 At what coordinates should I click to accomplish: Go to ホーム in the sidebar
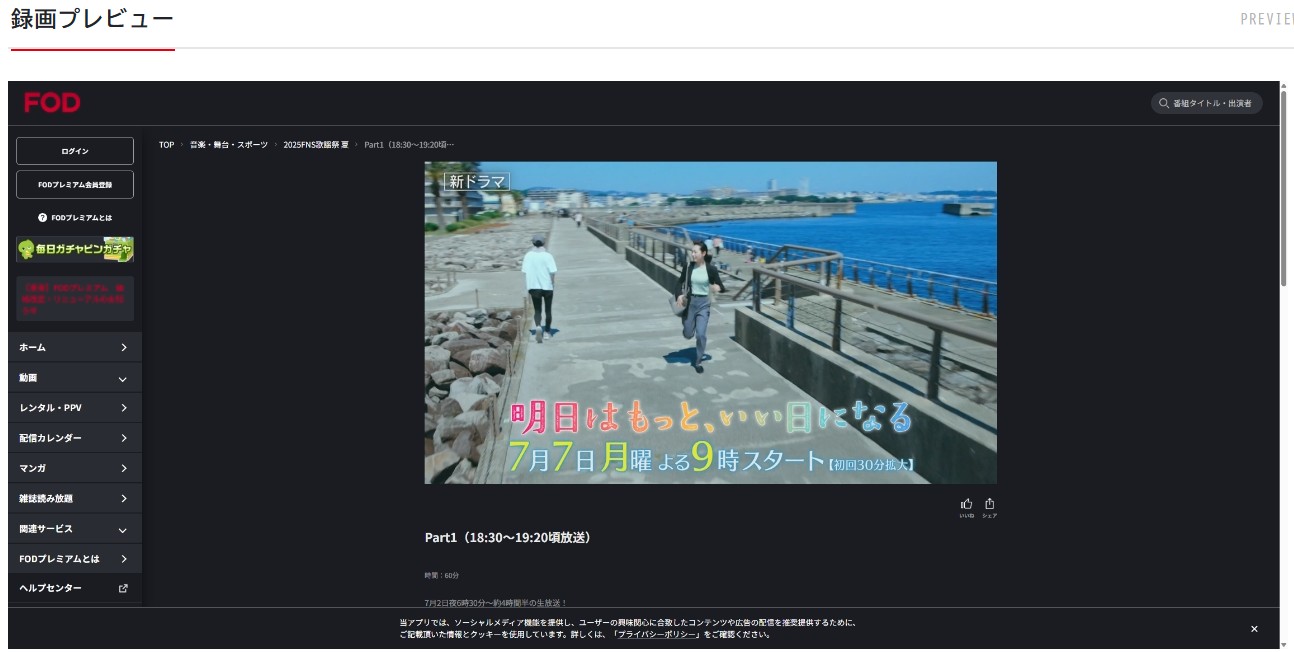click(75, 347)
